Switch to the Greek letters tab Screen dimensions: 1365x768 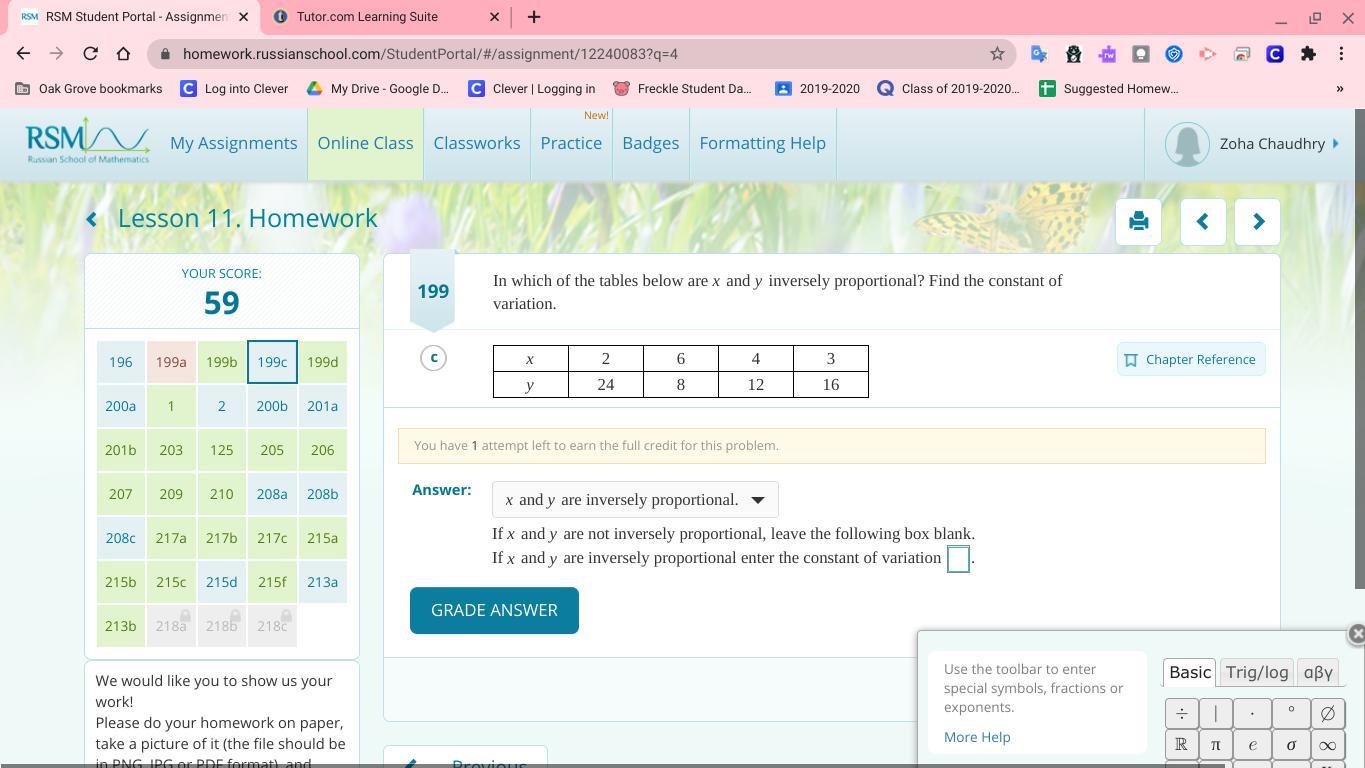(x=1318, y=673)
